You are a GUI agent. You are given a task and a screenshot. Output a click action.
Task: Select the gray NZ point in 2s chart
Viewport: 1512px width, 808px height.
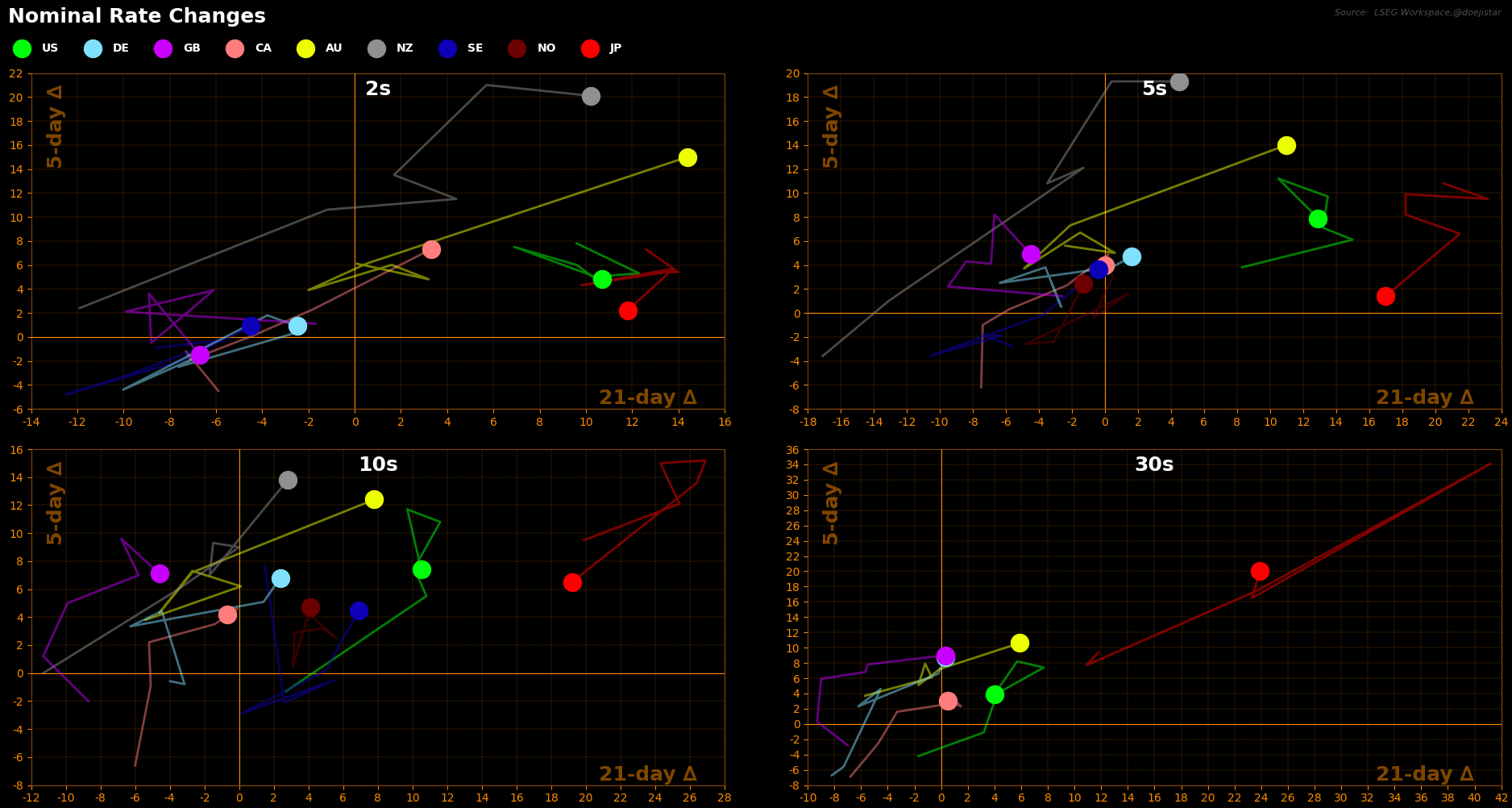coord(591,96)
